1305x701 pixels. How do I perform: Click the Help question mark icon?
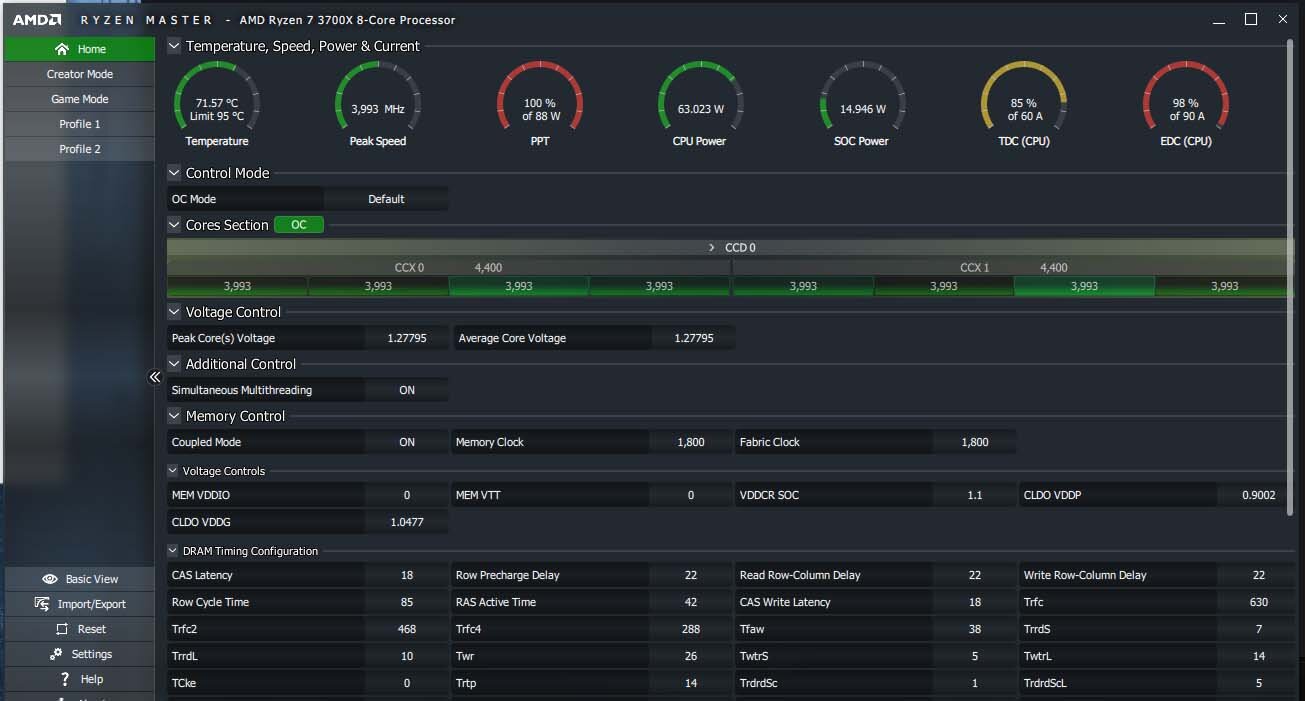(x=65, y=679)
